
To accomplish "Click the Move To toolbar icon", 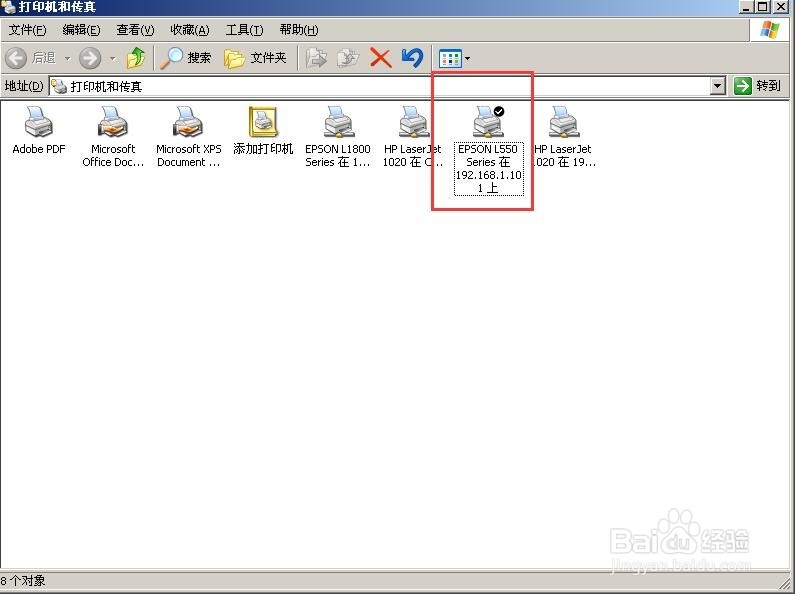I will [x=316, y=58].
